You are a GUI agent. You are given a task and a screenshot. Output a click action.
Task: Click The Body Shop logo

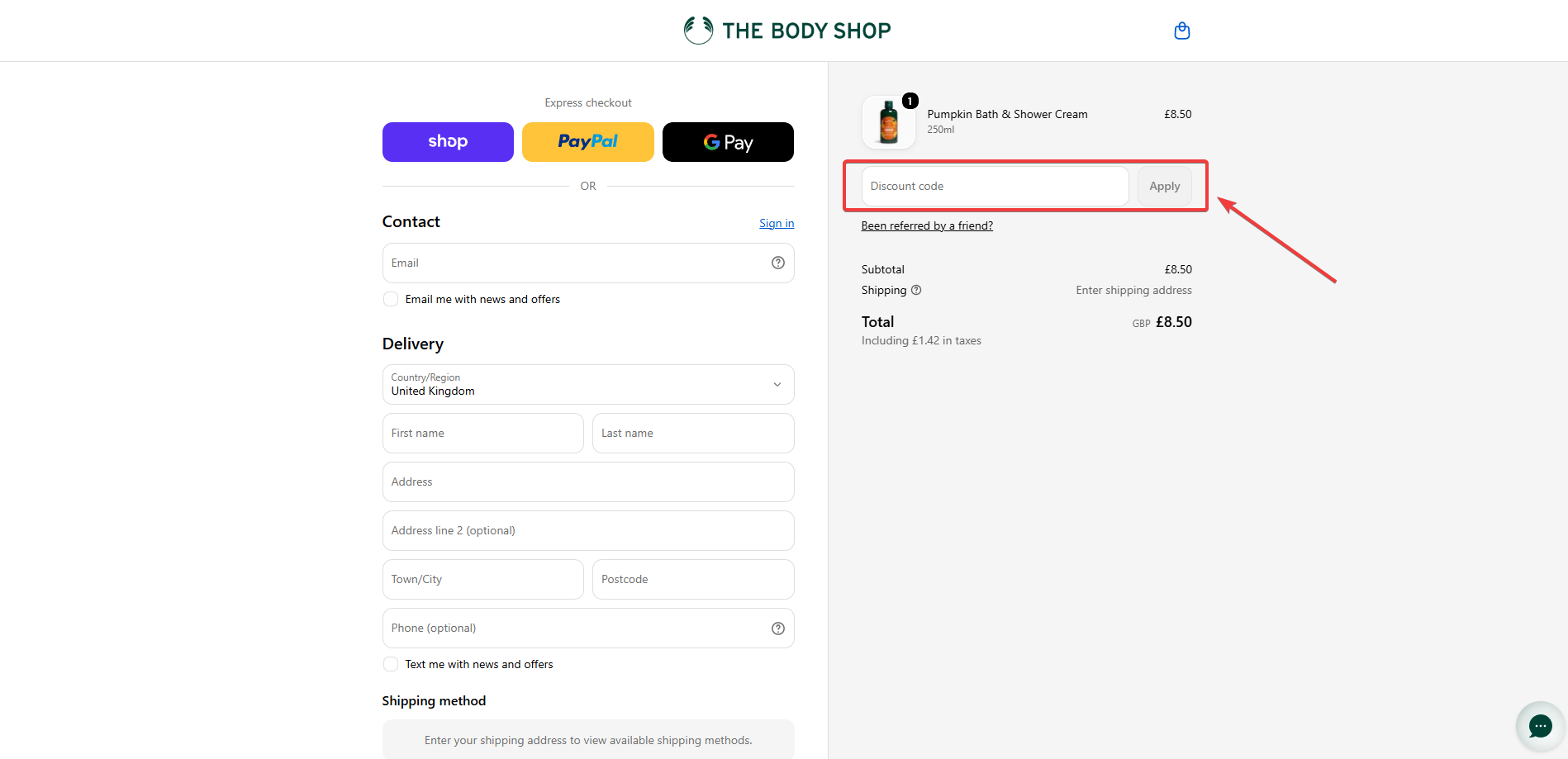pyautogui.click(x=787, y=31)
